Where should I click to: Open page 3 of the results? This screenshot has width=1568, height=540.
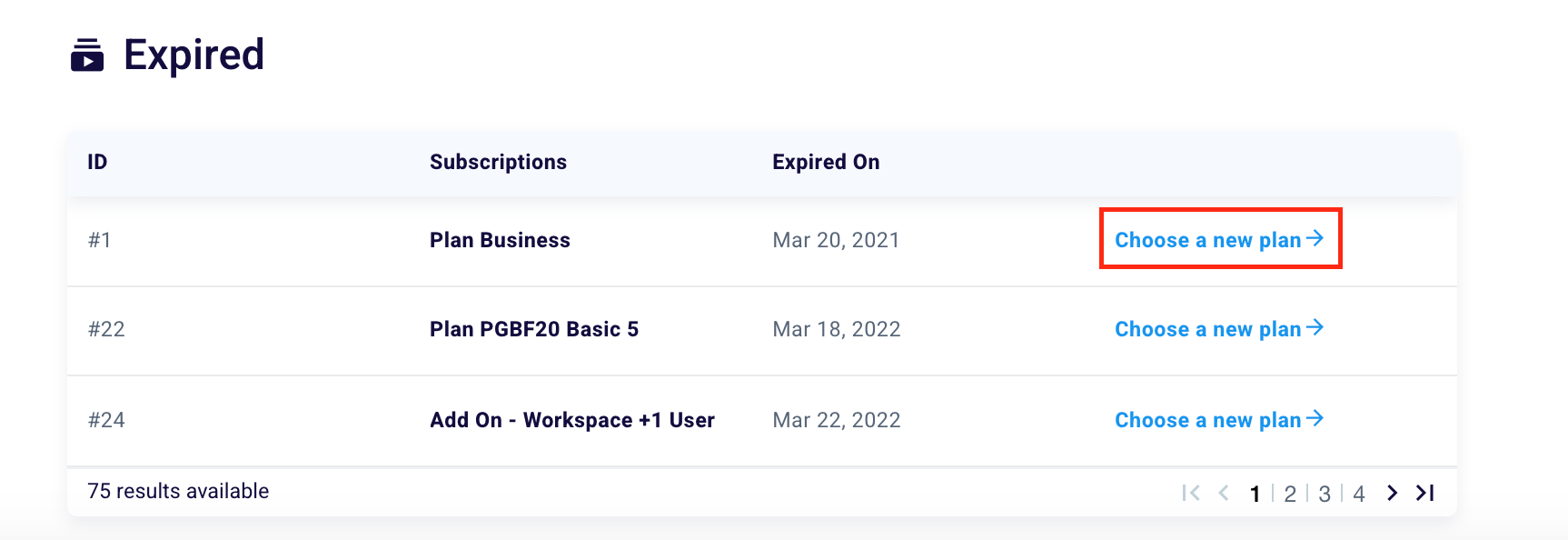tap(1325, 494)
